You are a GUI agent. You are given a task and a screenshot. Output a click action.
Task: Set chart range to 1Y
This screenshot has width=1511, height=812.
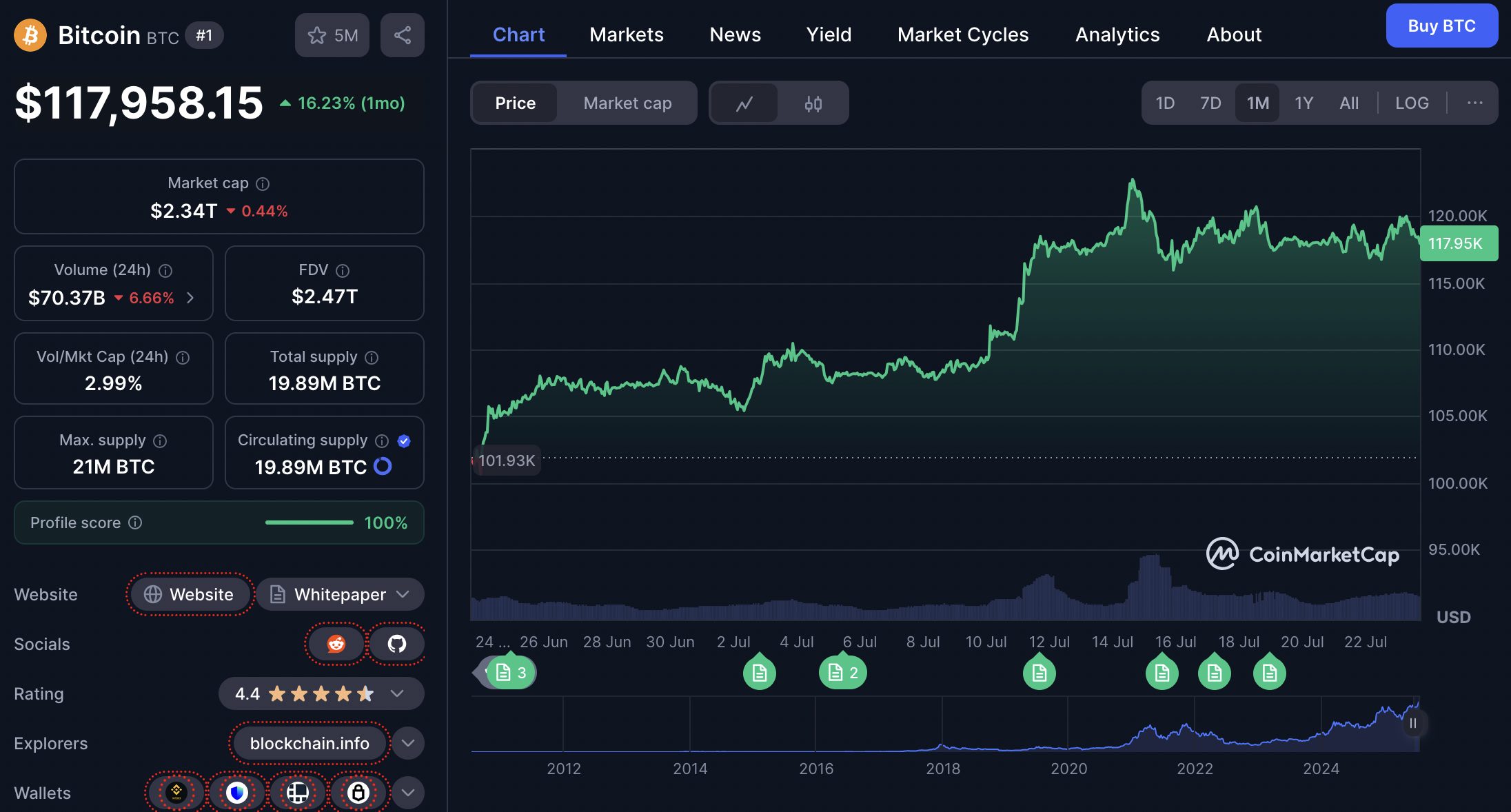tap(1304, 103)
